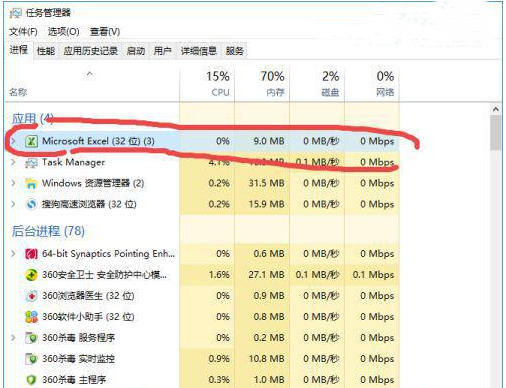
Task: Click the 27.1 MB memory value
Action: click(266, 275)
